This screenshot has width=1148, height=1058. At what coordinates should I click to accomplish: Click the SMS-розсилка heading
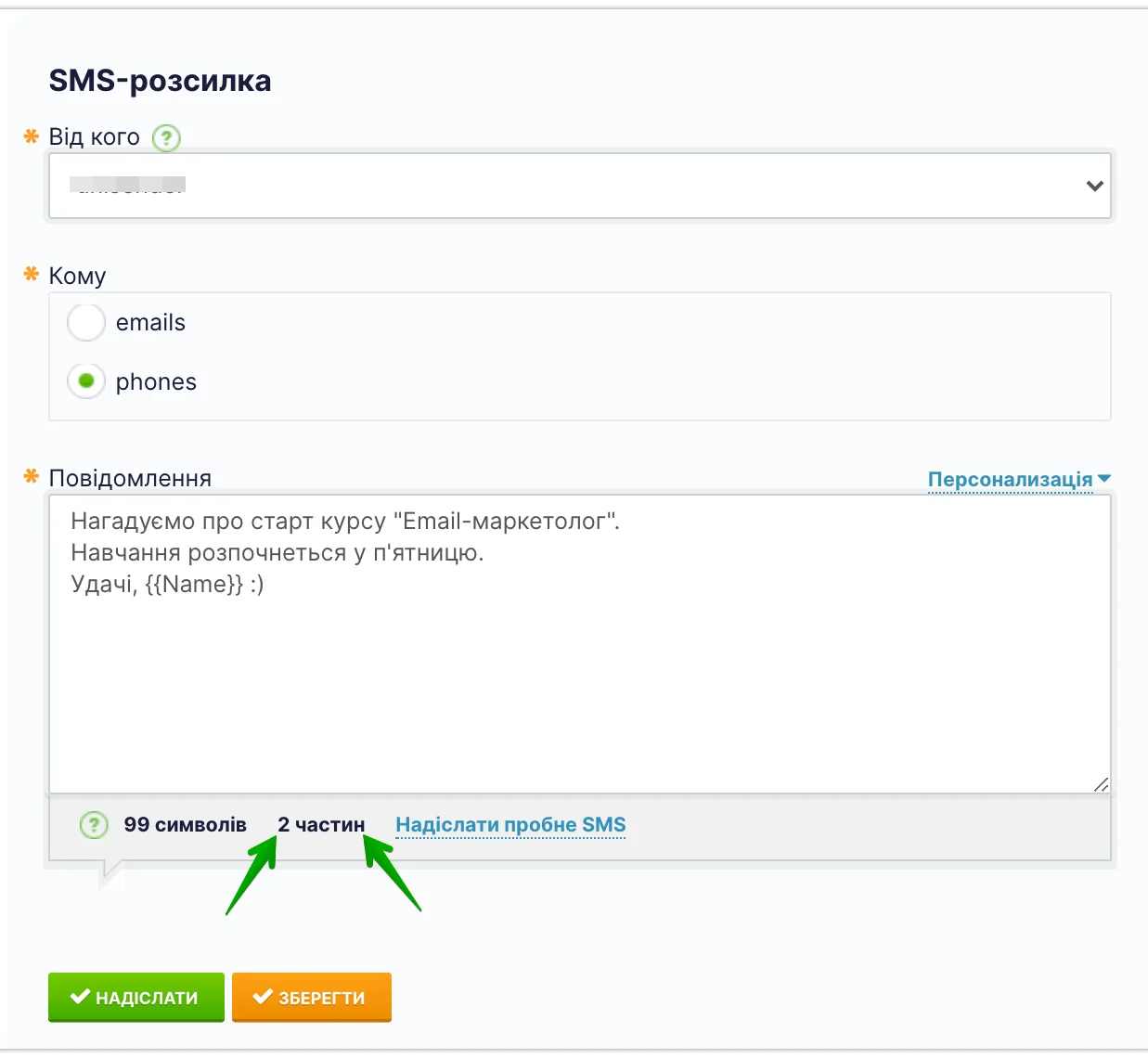tap(160, 81)
